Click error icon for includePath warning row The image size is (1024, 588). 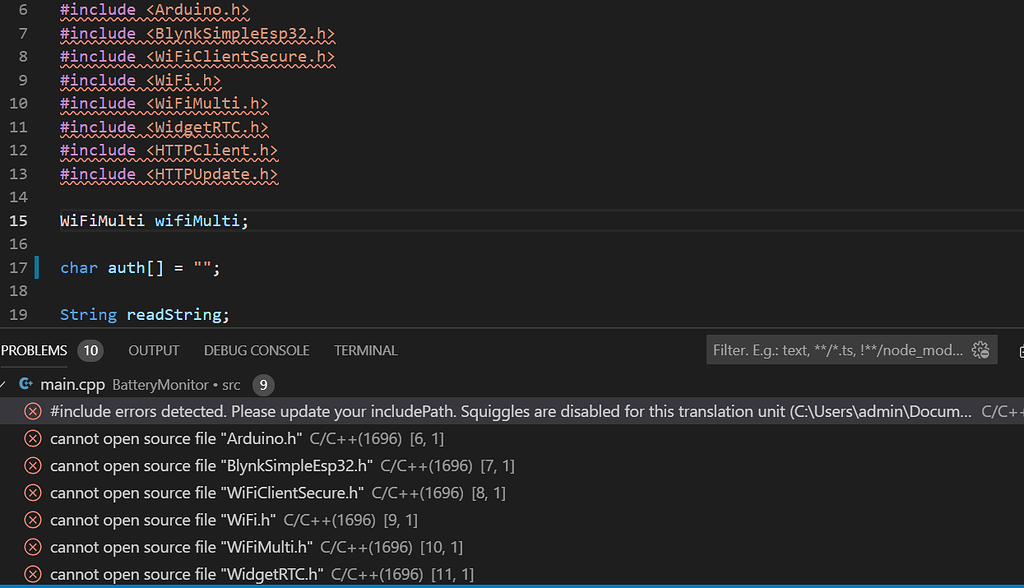tap(33, 412)
